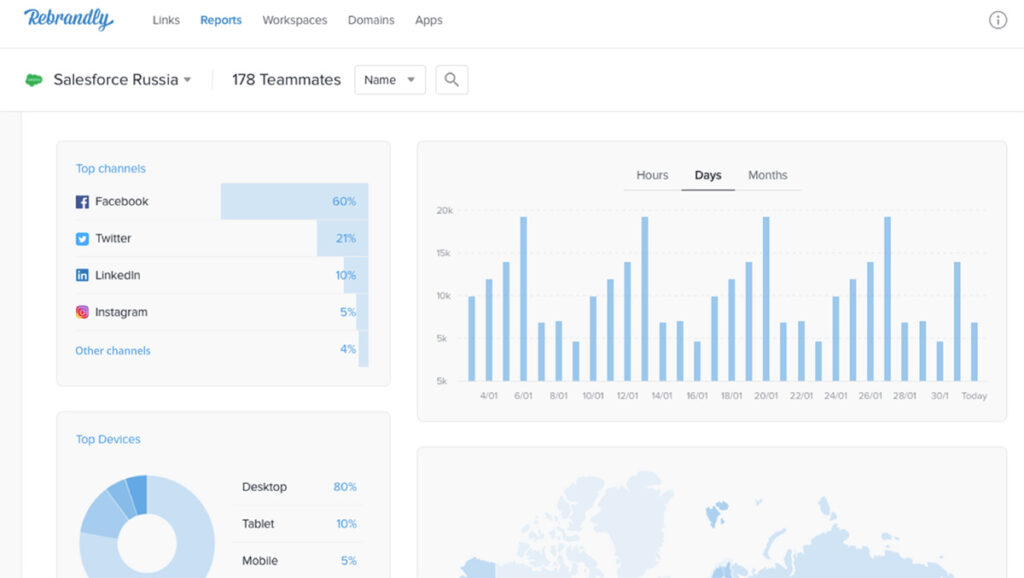The height and width of the screenshot is (578, 1024).
Task: Select the Days tab
Action: click(708, 175)
